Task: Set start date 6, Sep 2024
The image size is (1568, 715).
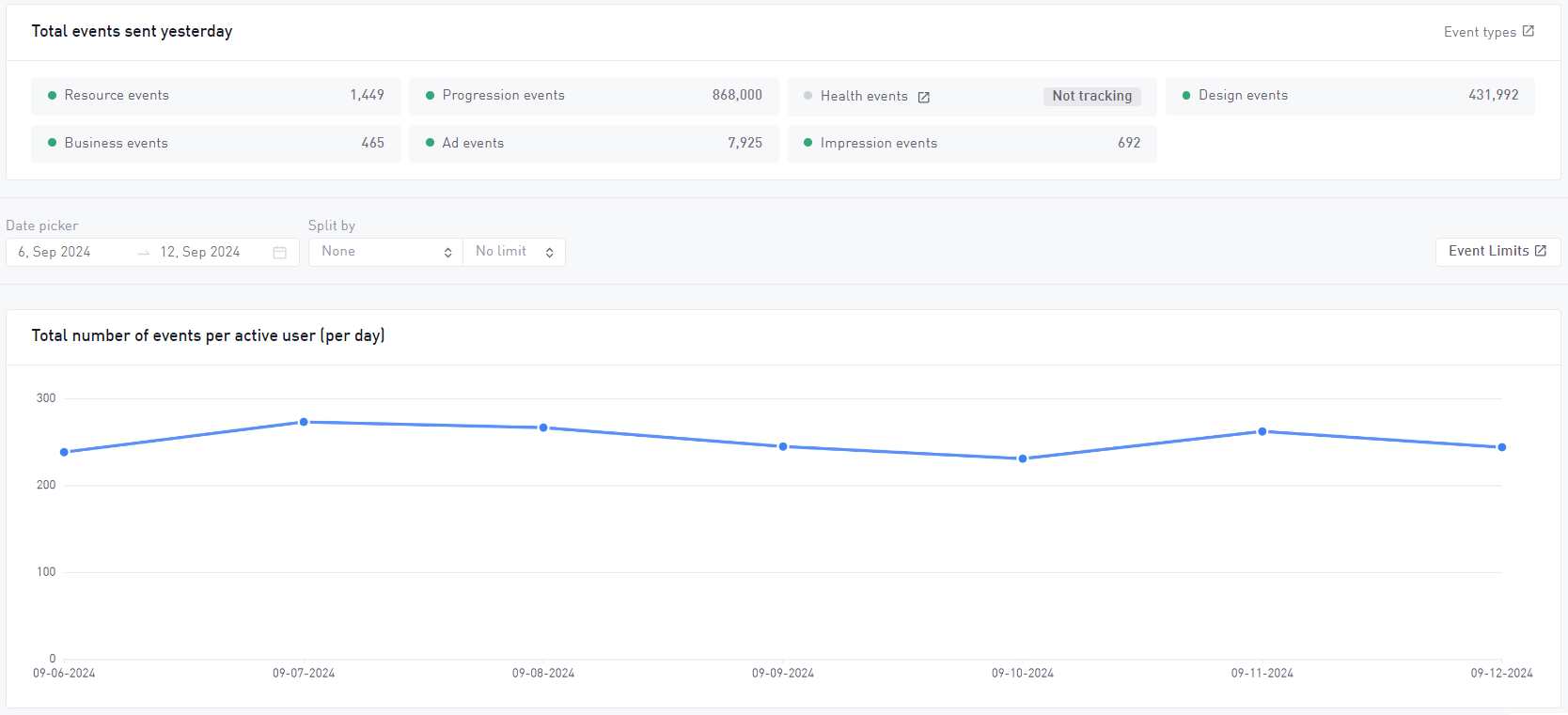Action: point(55,252)
